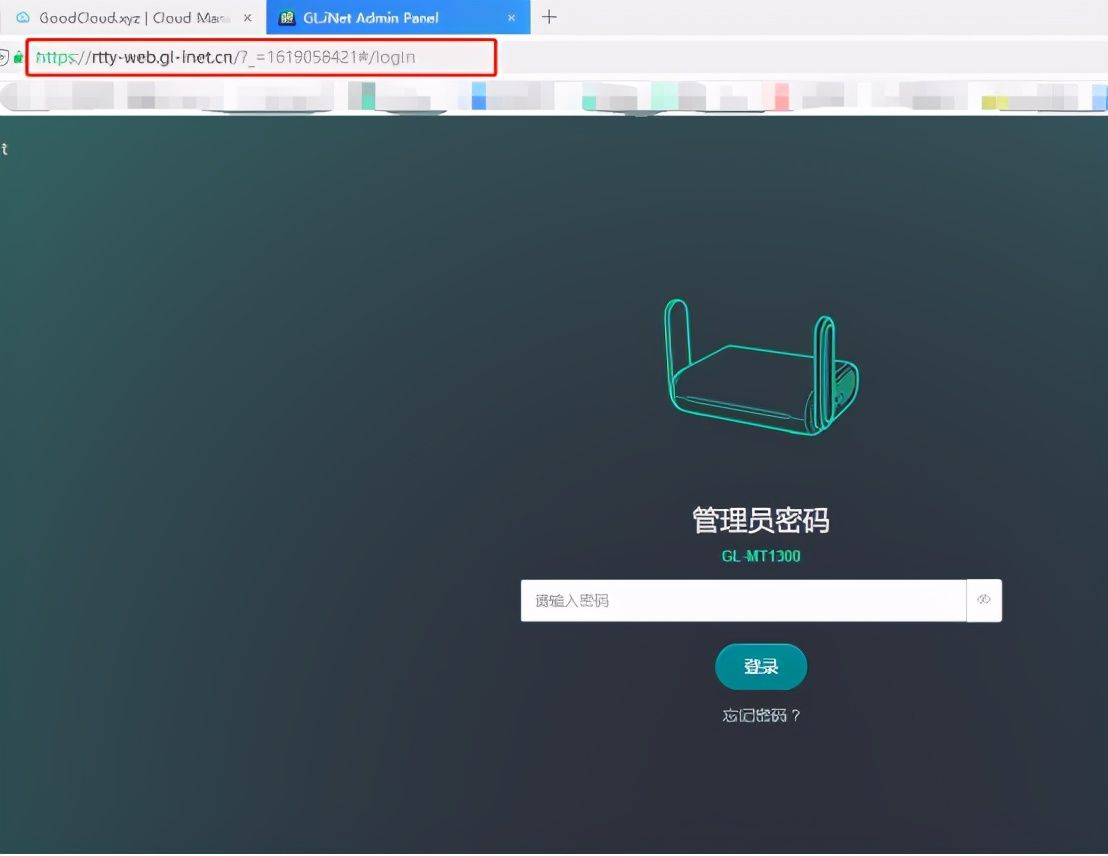Click the 登录 login button
1108x856 pixels.
761,667
